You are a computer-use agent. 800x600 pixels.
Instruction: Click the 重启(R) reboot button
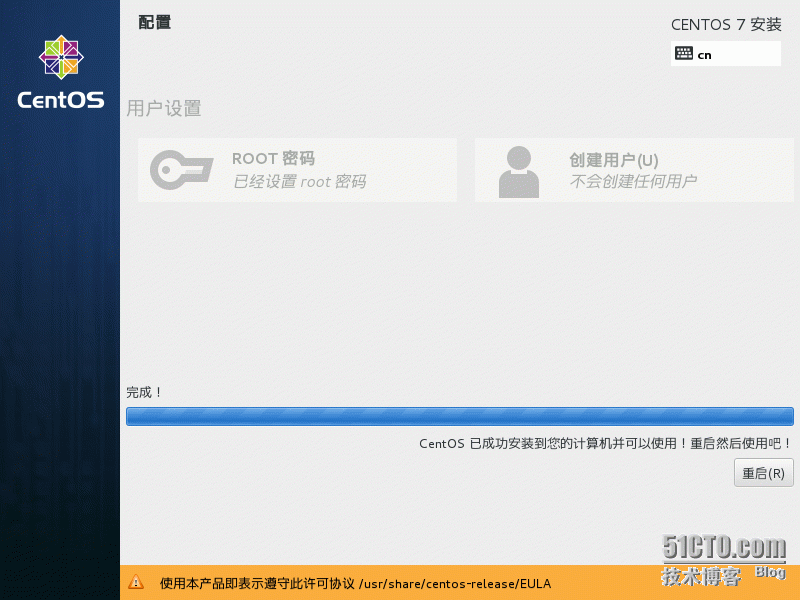pos(763,472)
